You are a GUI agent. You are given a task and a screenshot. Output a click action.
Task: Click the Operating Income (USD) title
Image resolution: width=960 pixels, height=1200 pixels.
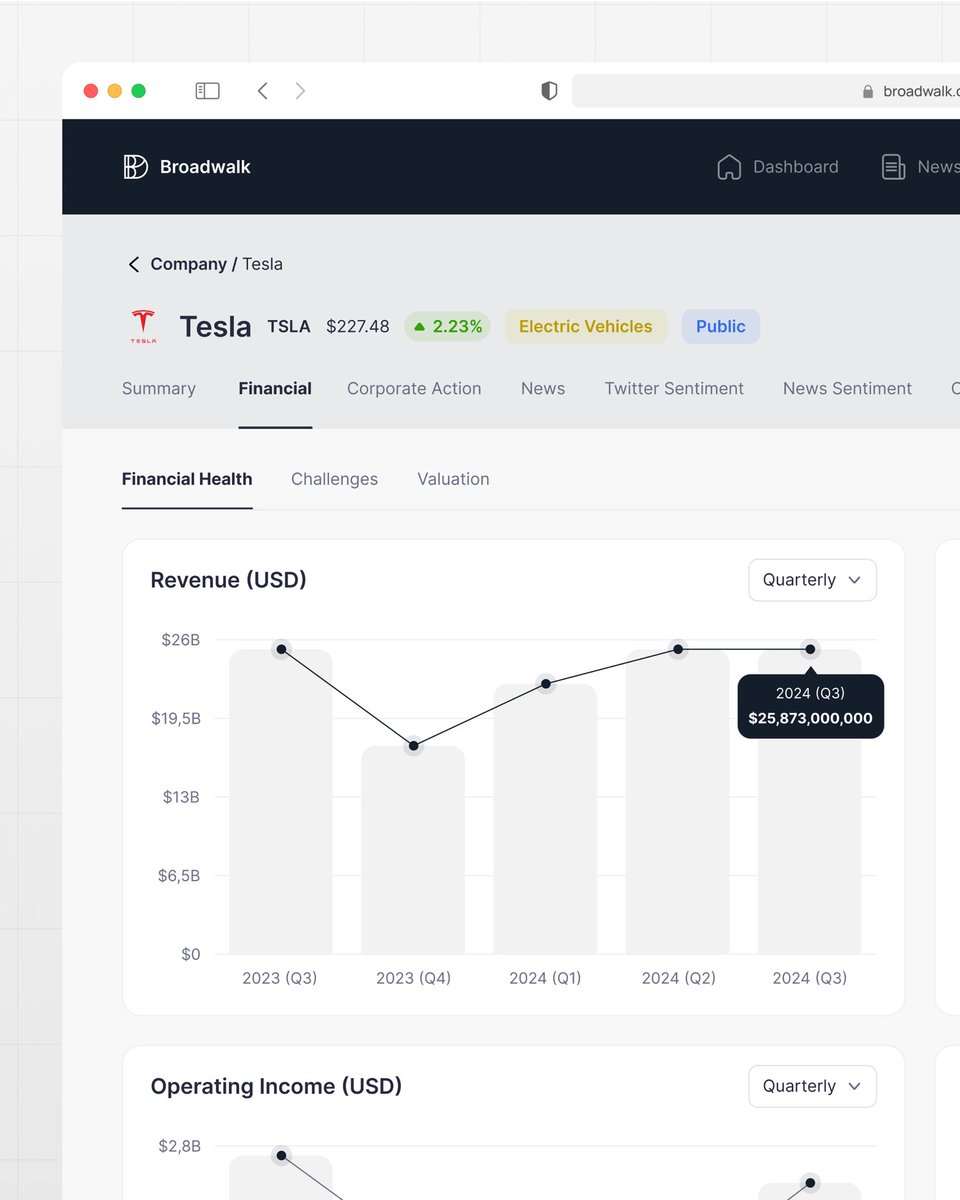coord(276,1086)
